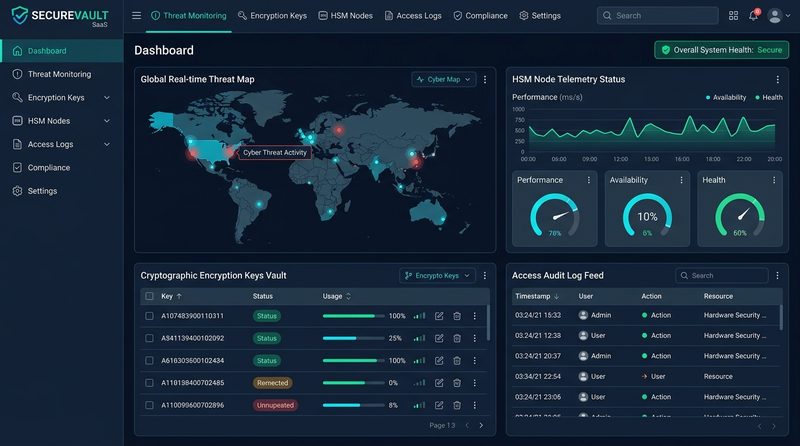Check the box for key A118138400702485

click(x=149, y=383)
